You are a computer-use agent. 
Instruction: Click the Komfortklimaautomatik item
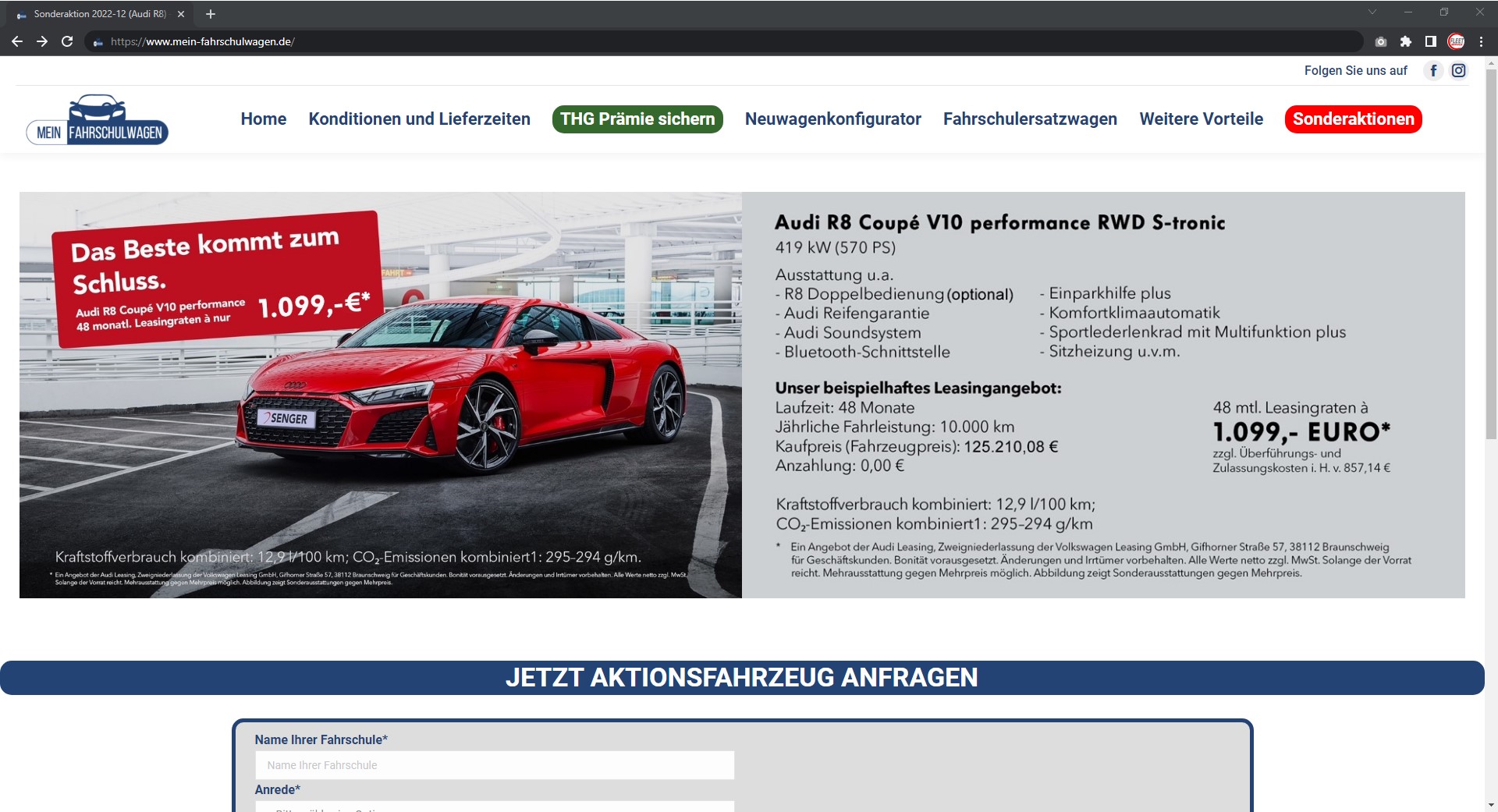point(1129,314)
